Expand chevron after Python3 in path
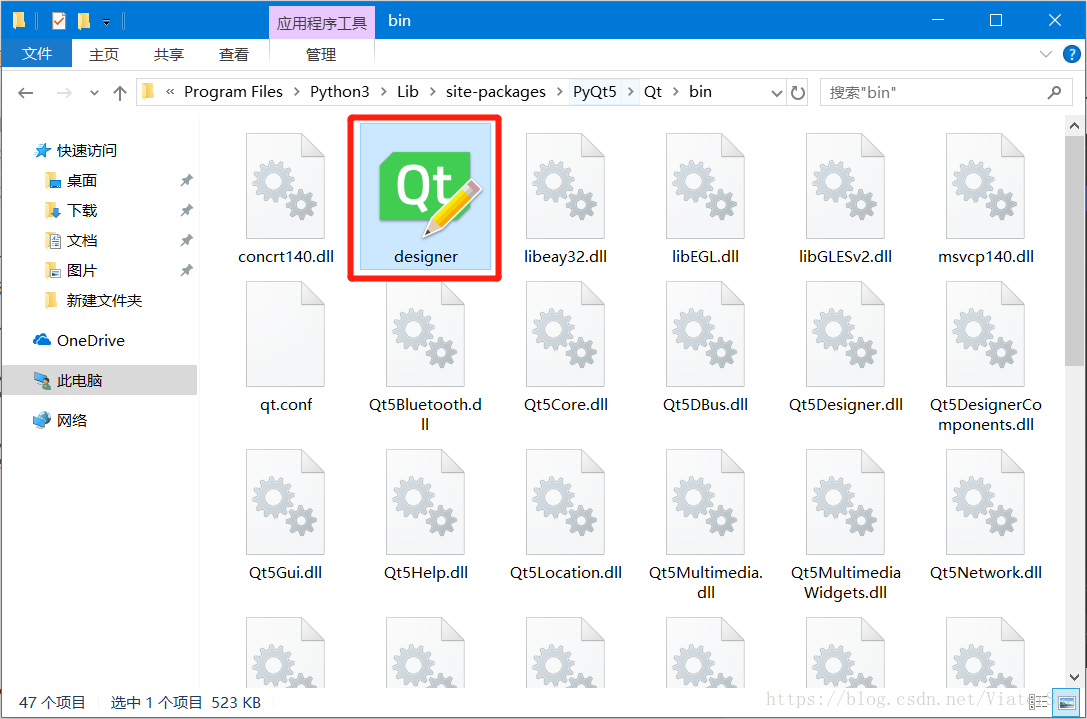 pos(383,92)
